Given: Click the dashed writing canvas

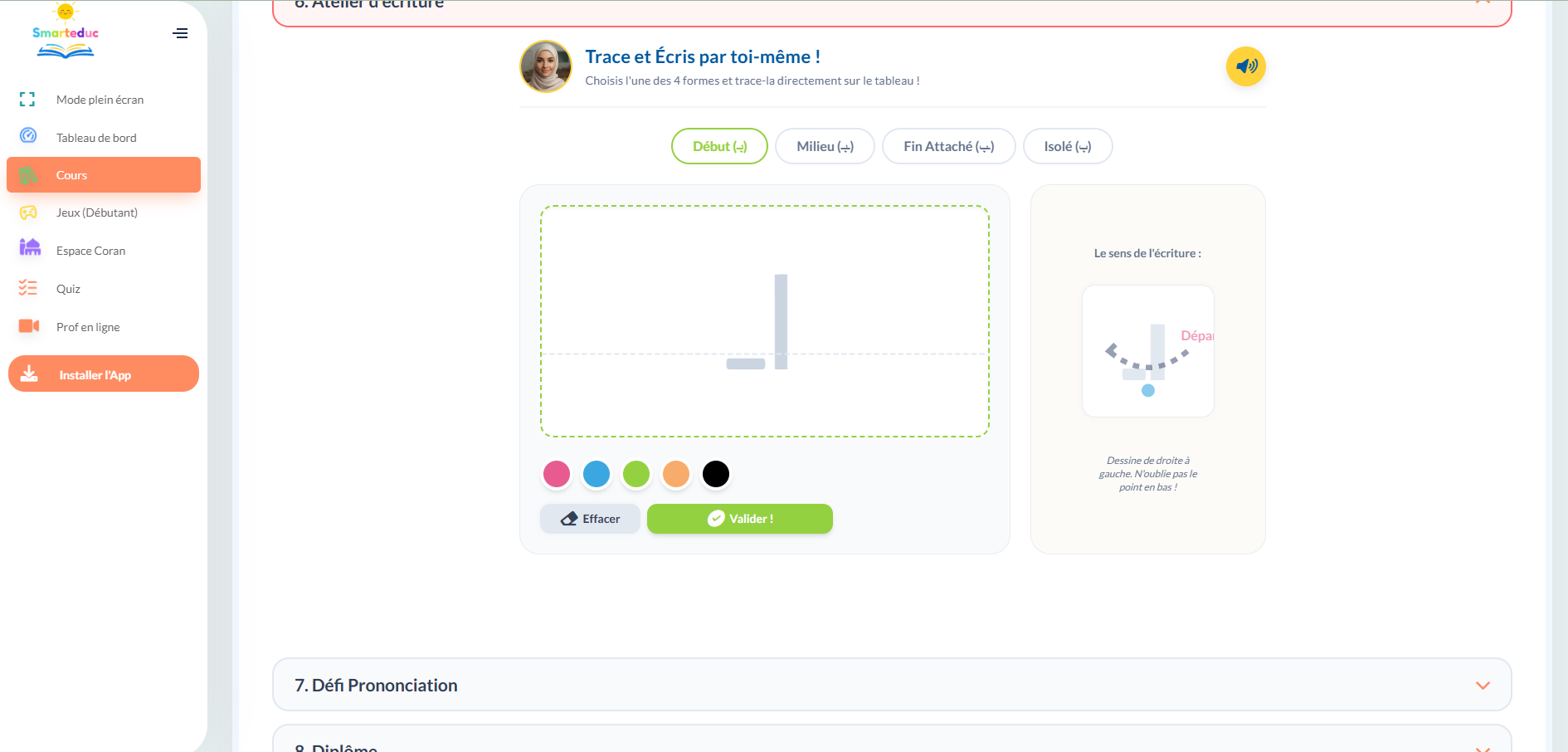Looking at the screenshot, I should (765, 321).
